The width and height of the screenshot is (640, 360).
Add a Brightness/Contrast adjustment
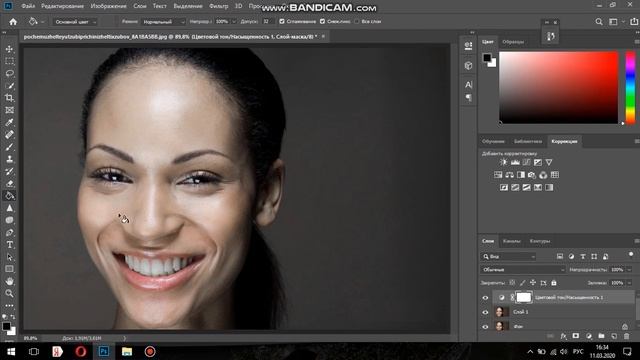pyautogui.click(x=504, y=162)
